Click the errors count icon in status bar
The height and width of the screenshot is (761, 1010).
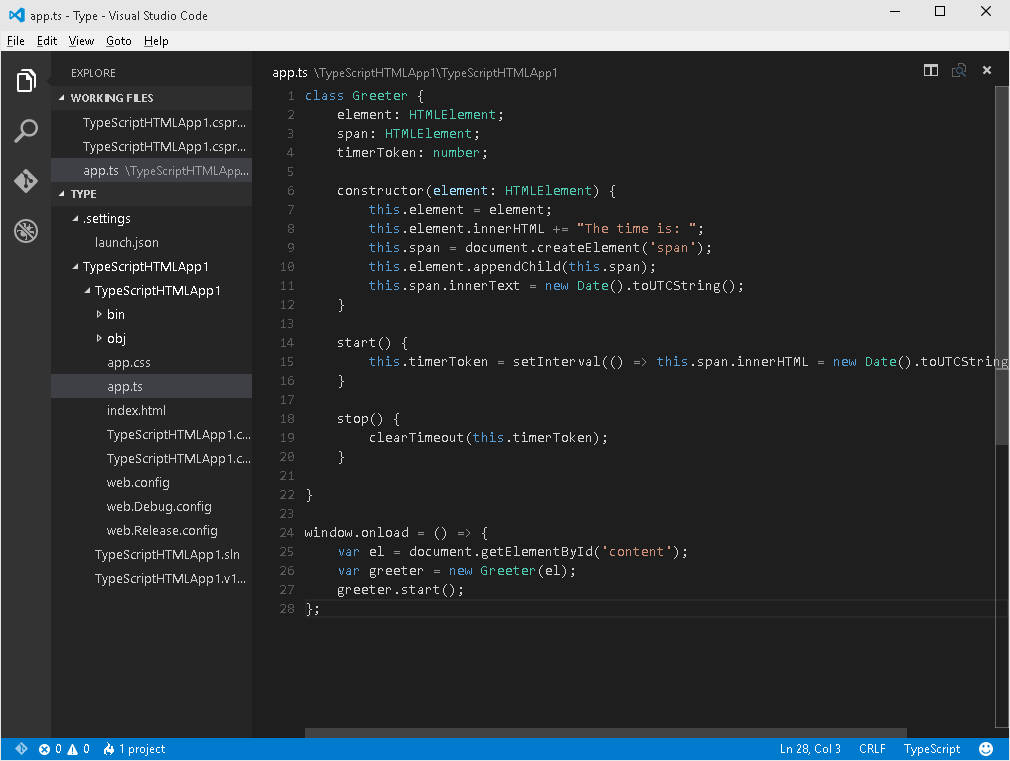pos(44,749)
